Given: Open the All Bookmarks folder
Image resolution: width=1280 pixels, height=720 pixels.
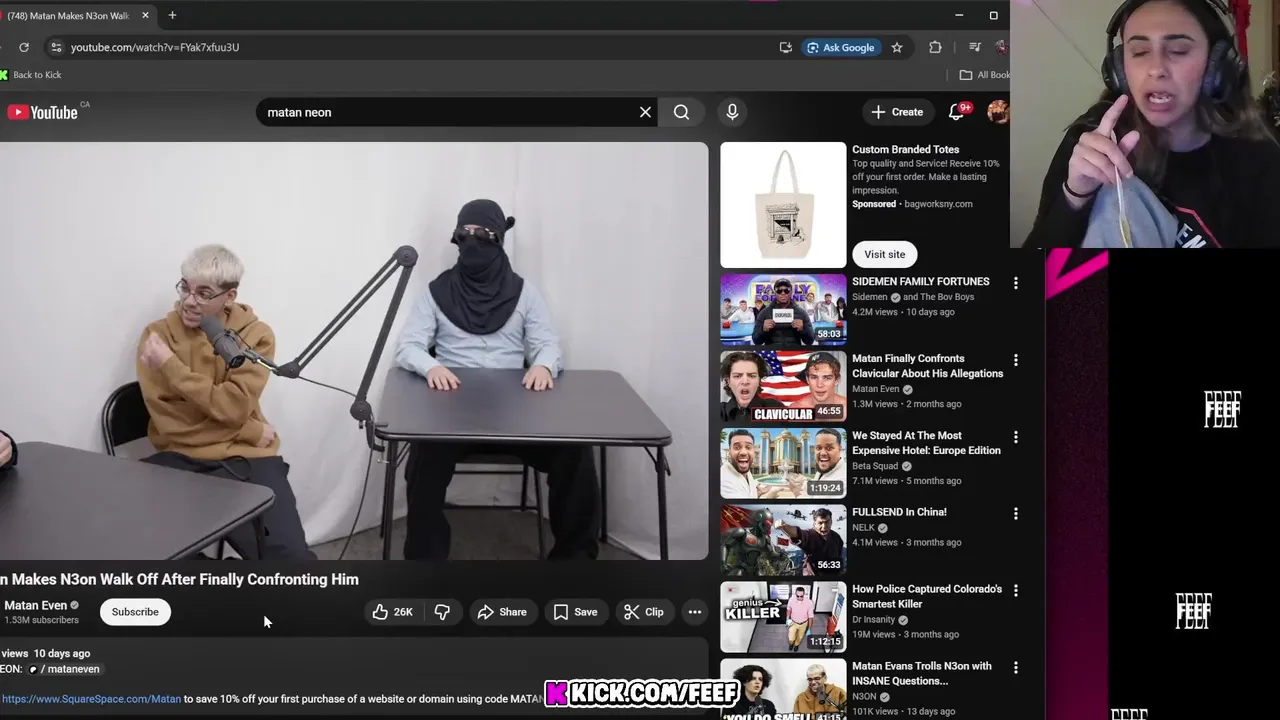Looking at the screenshot, I should point(984,75).
